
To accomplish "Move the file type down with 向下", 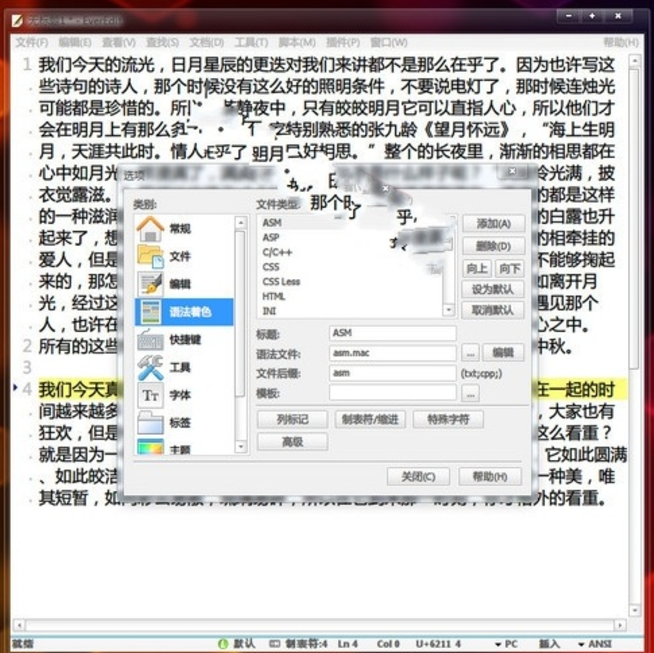I will [x=509, y=269].
